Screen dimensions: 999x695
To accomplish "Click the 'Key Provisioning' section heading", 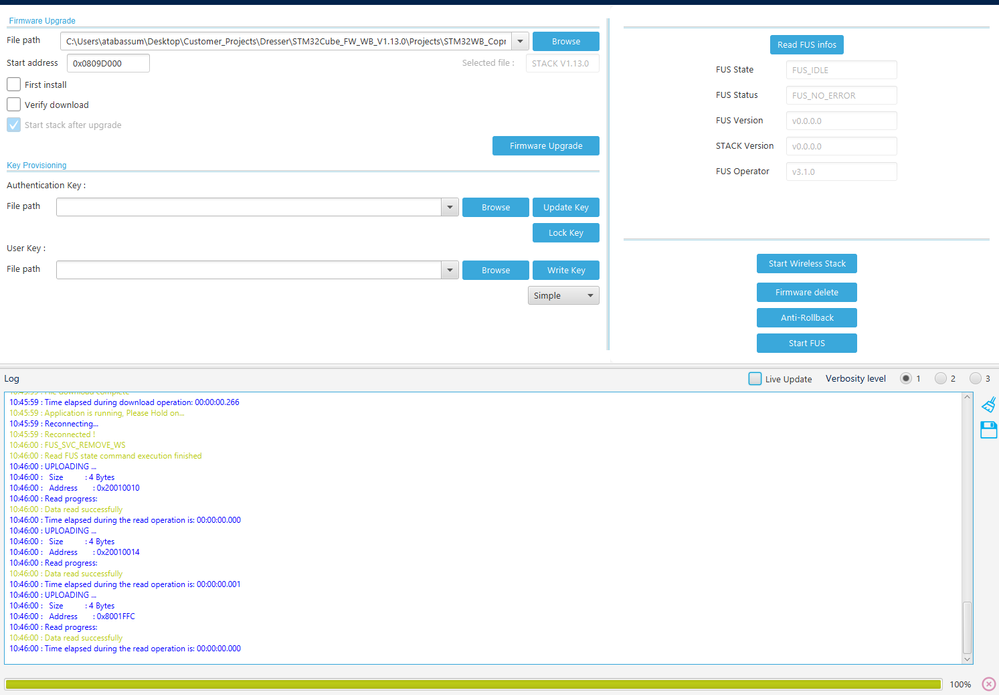I will [x=36, y=165].
